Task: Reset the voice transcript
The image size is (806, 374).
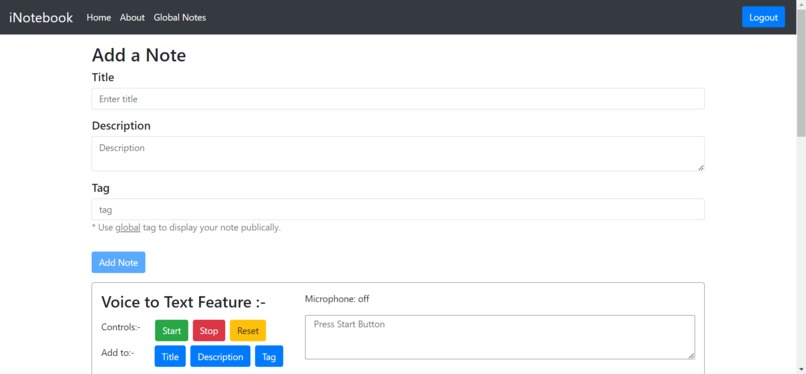Action: point(248,330)
